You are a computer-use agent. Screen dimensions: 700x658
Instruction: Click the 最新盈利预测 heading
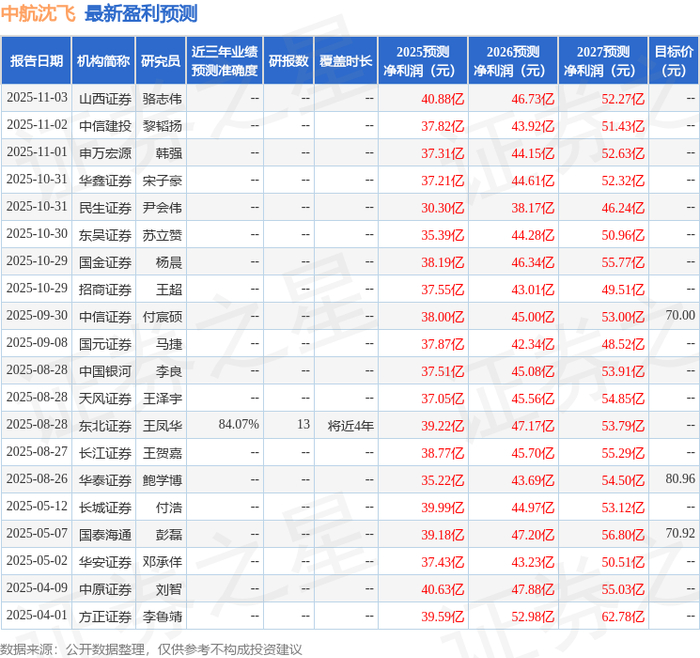tap(141, 14)
